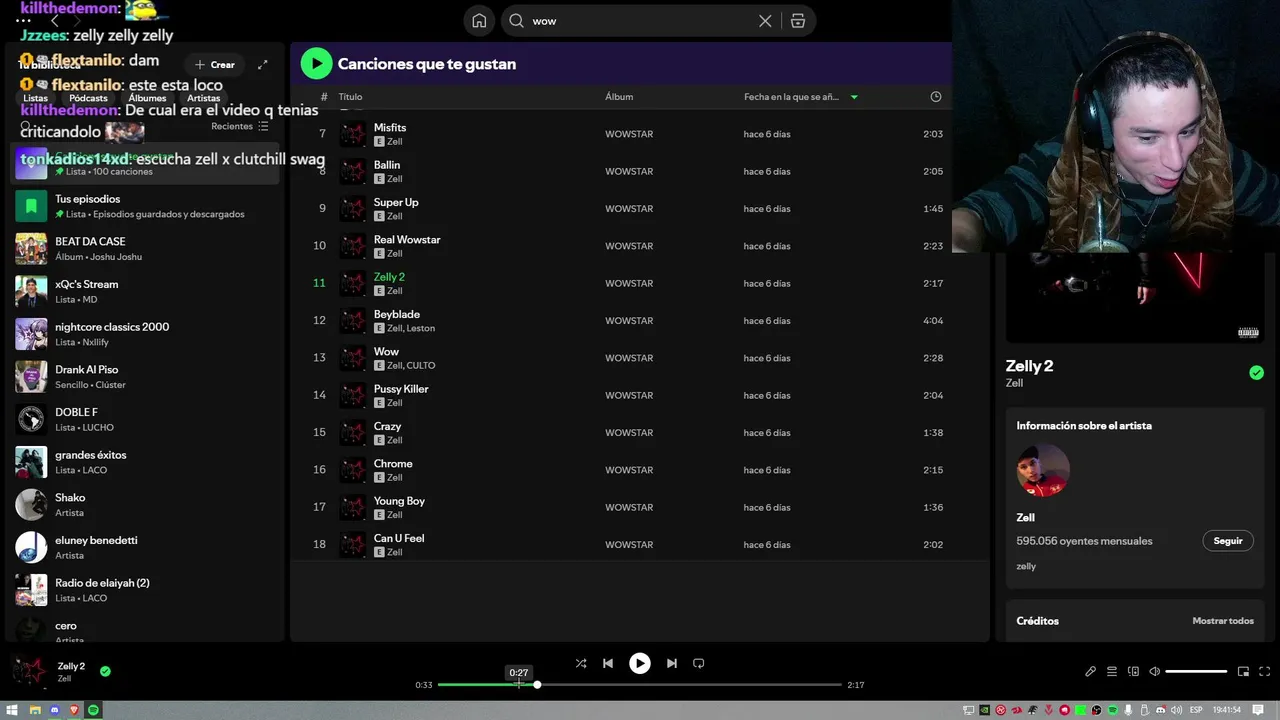Sort tracks by Álbum column
Viewport: 1280px width, 720px height.
[619, 97]
